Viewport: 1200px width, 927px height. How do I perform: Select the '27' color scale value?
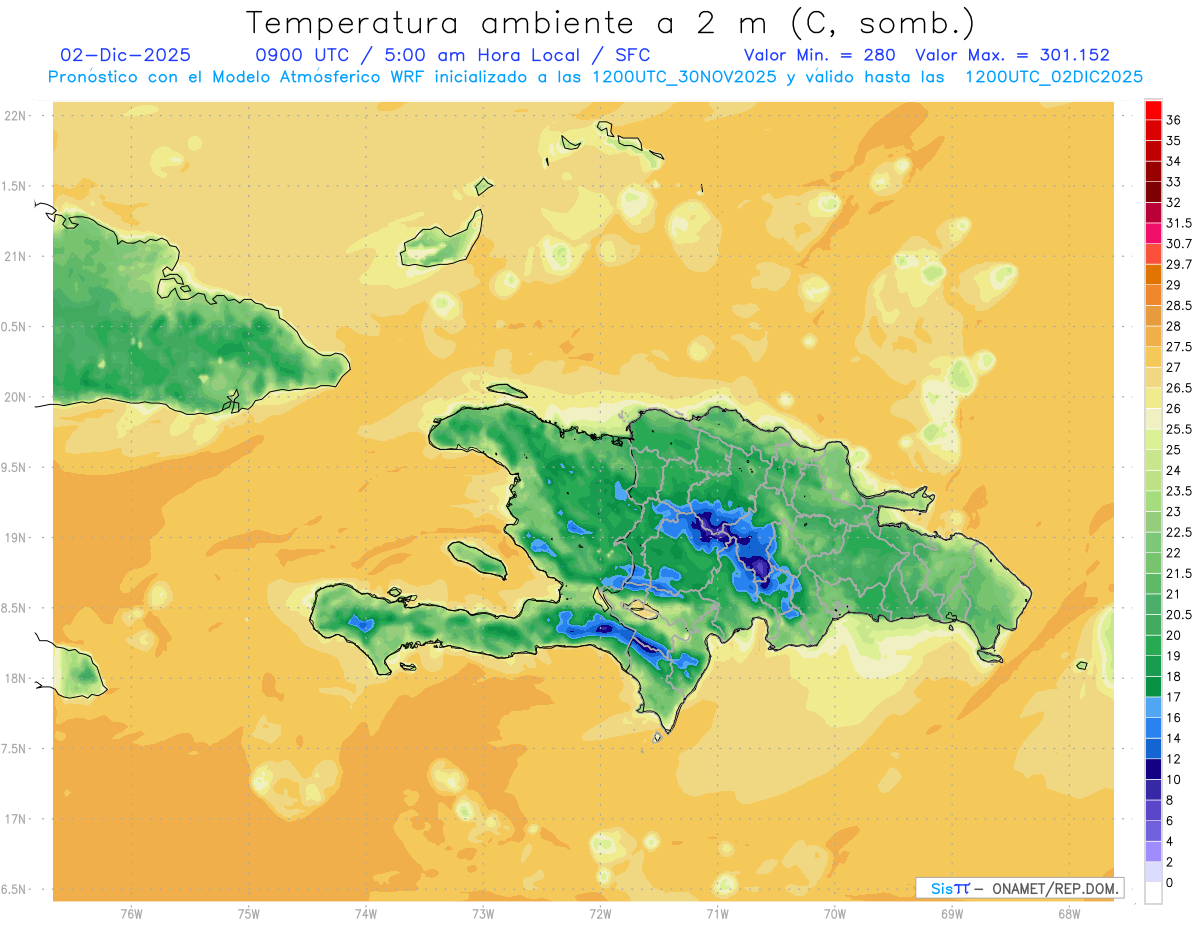1174,368
